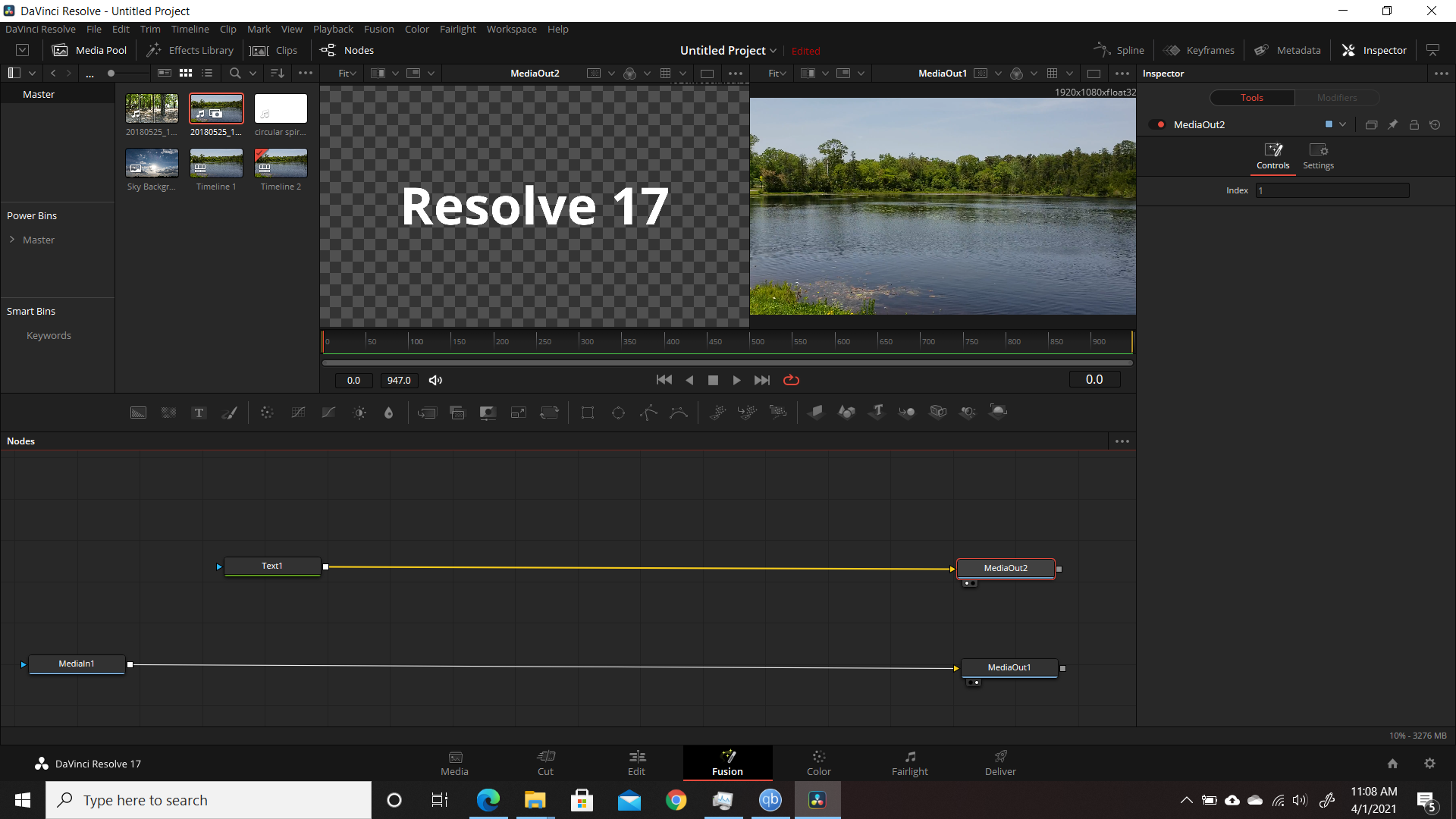This screenshot has height=819, width=1456.
Task: Toggle MediaOut2 enable switch in Inspector
Action: tap(1157, 124)
